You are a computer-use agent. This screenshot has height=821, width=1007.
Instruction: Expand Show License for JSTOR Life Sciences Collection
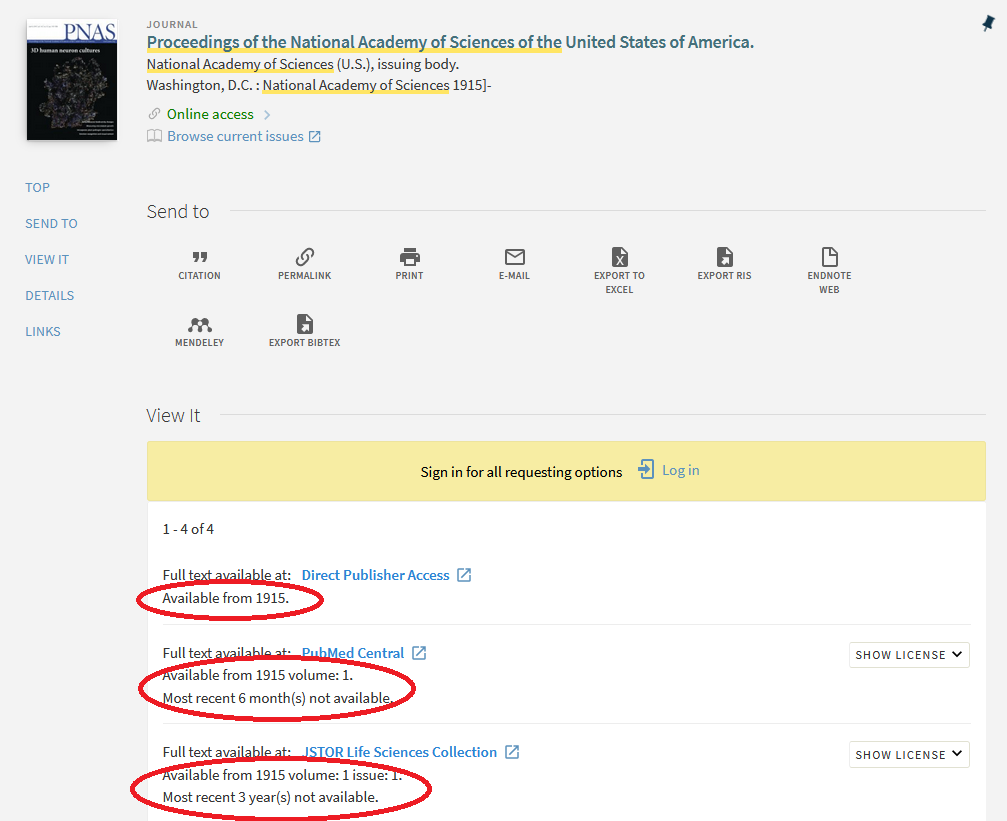click(909, 754)
